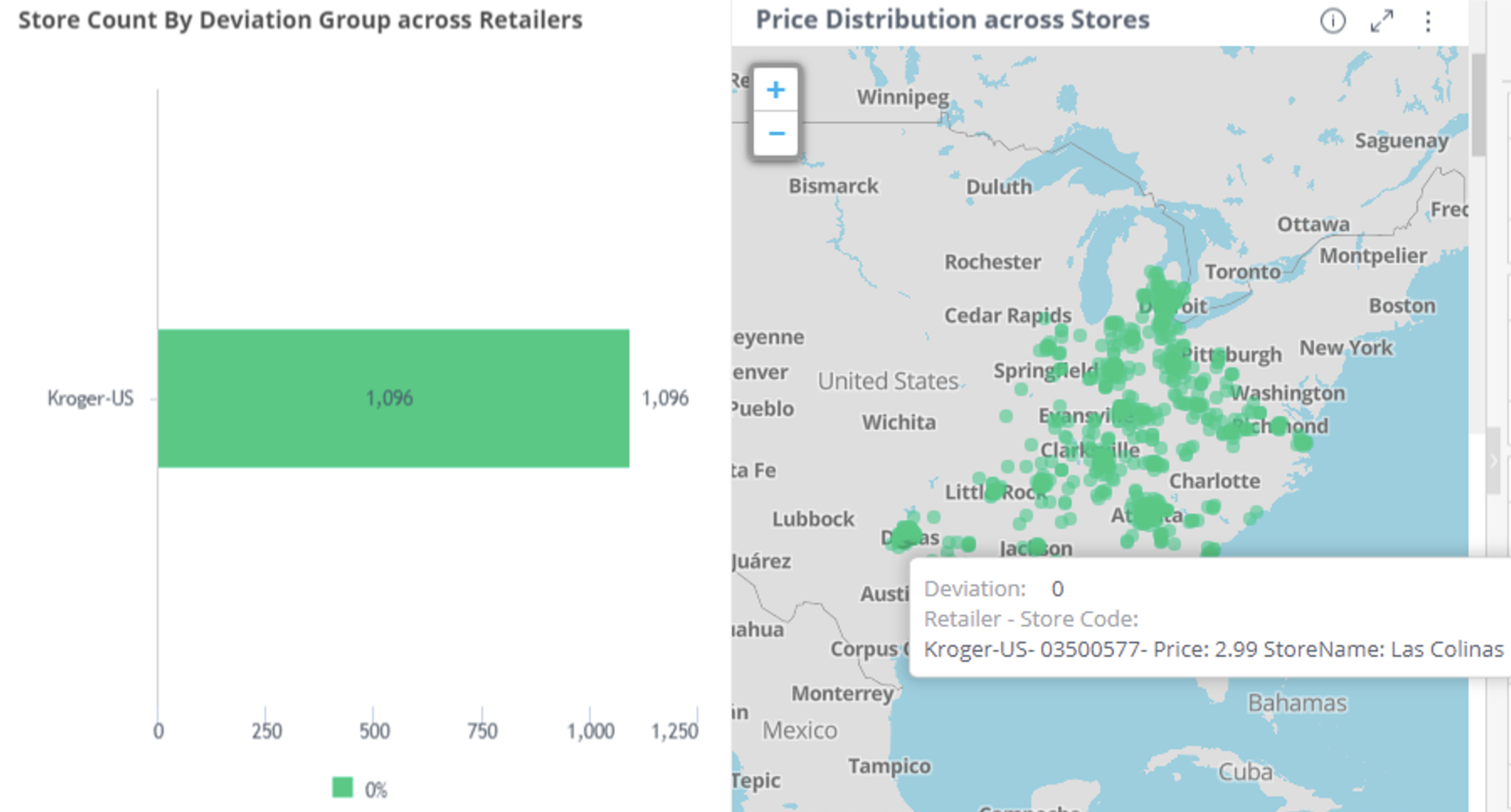Click the Winnipeg label on map
1511x812 pixels.
(x=902, y=97)
